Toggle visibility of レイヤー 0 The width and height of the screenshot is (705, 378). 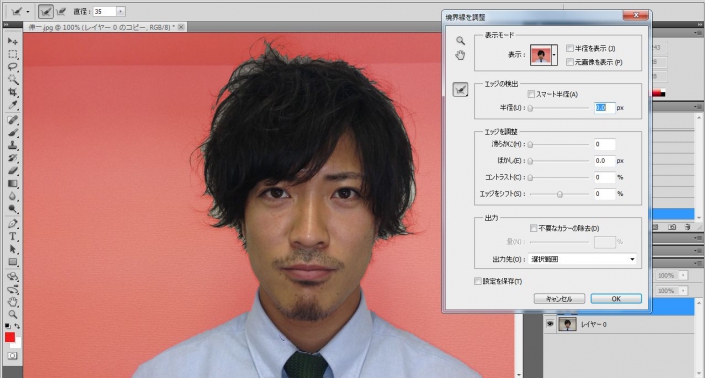click(x=549, y=324)
